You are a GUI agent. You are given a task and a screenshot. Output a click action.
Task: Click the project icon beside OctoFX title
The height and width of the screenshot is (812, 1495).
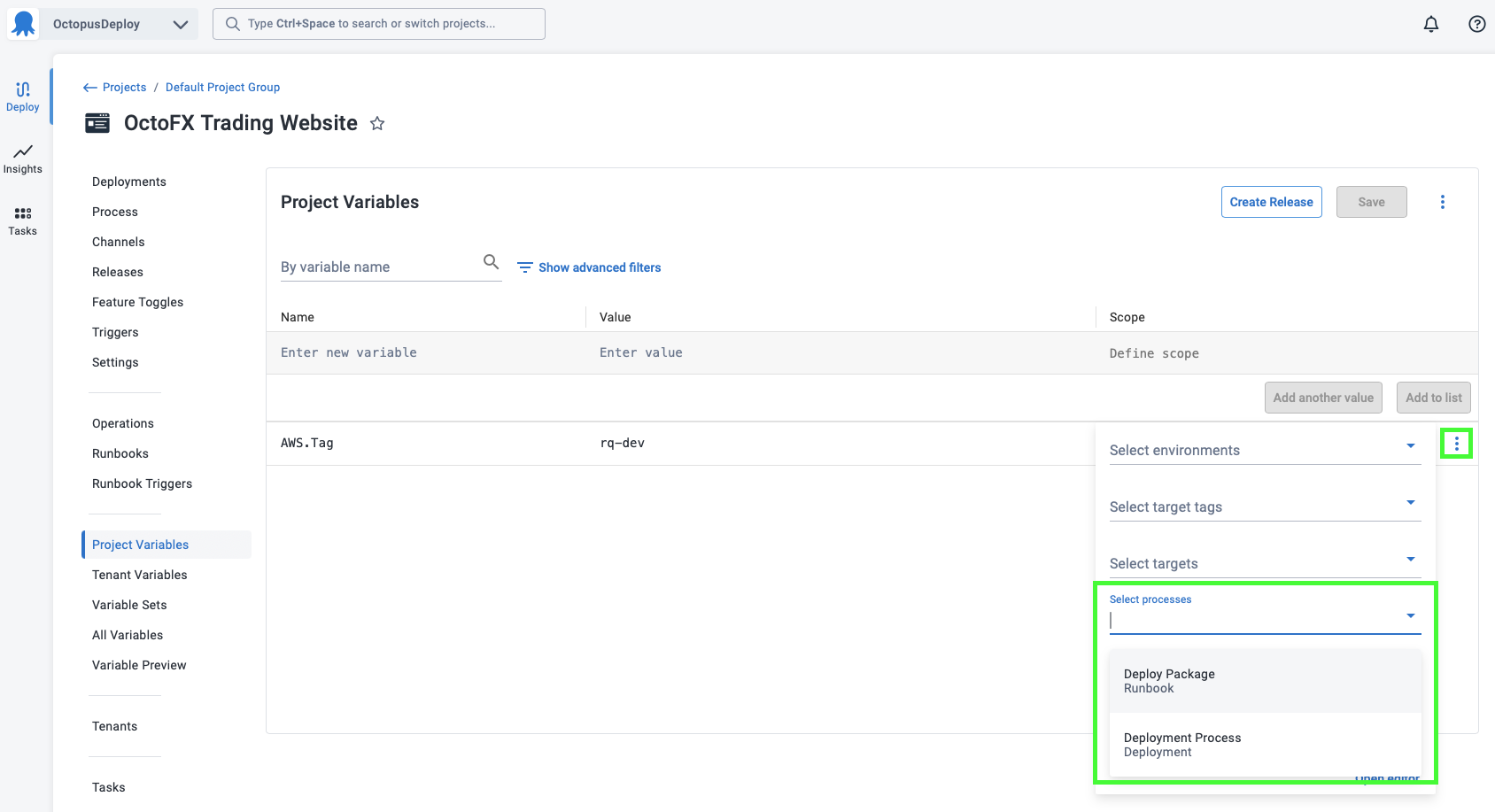point(97,123)
